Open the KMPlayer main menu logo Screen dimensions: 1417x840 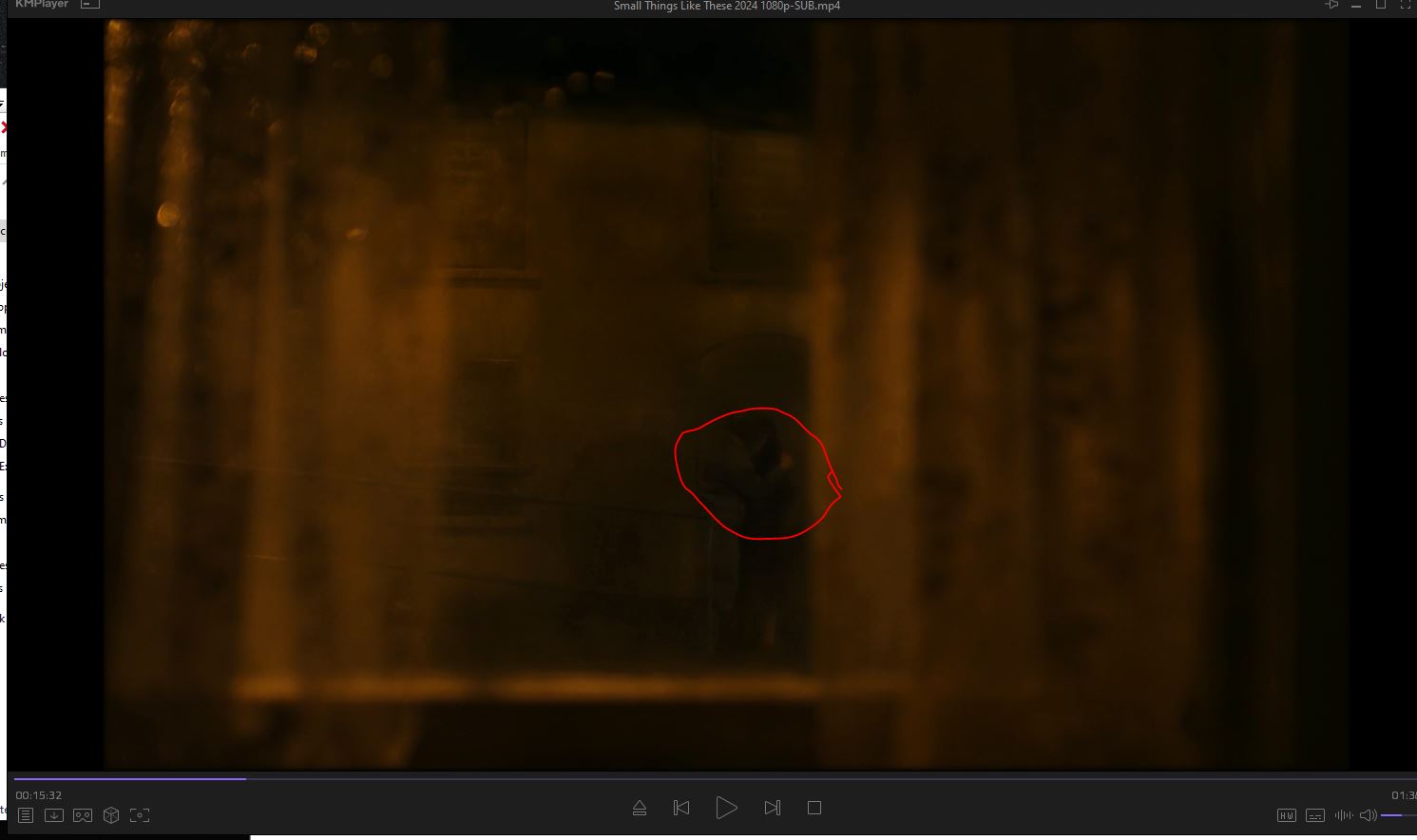tap(42, 5)
